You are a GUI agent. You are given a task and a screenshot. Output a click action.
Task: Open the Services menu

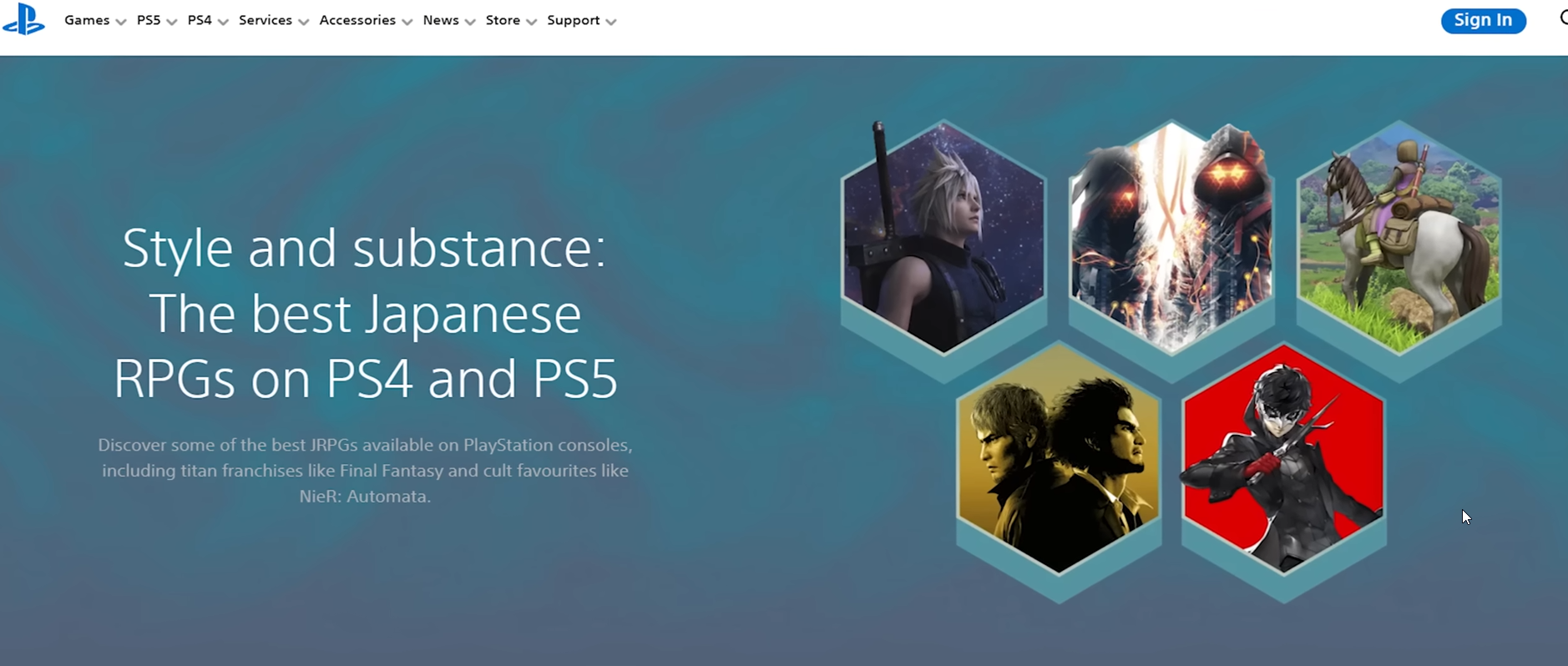pos(266,20)
